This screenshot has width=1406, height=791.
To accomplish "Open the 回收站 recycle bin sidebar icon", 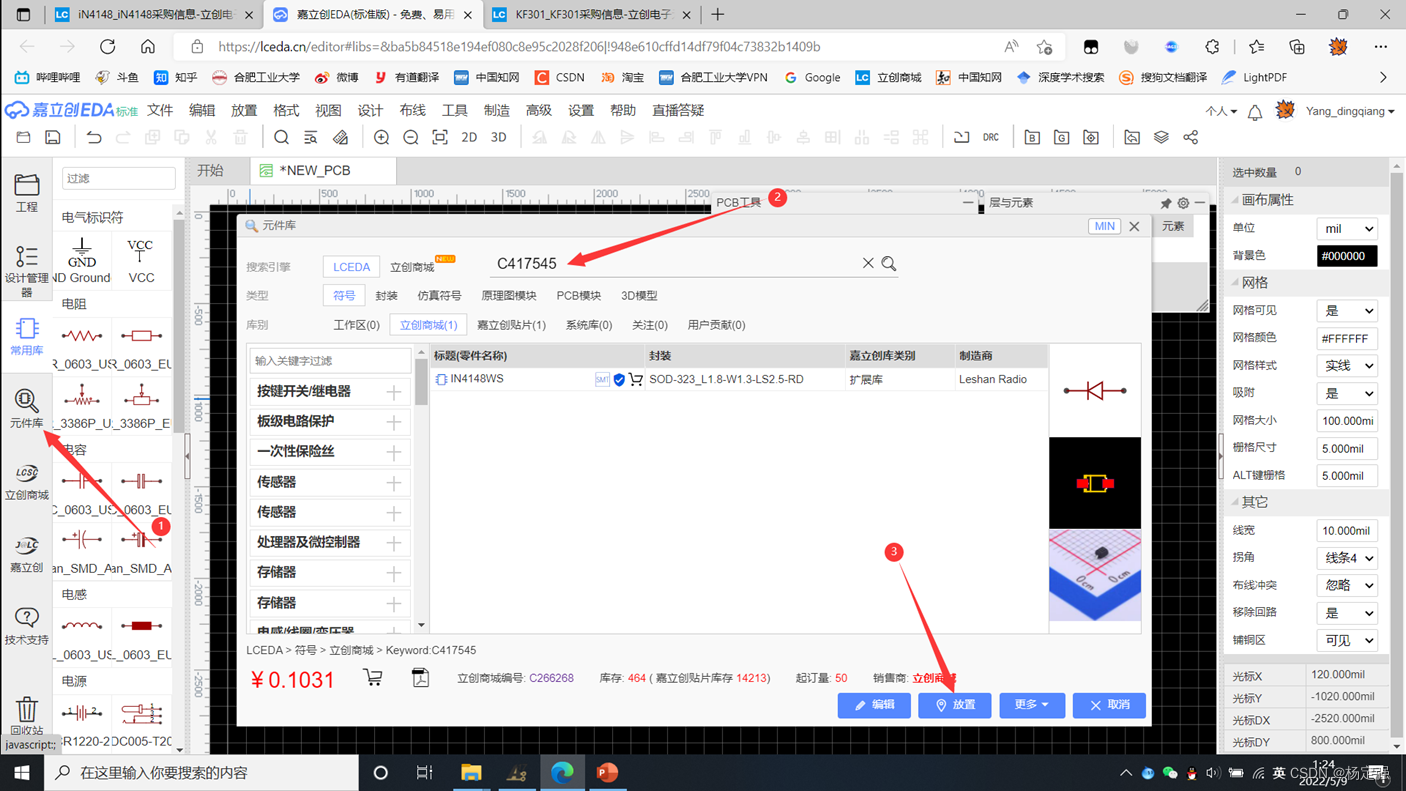I will point(27,716).
